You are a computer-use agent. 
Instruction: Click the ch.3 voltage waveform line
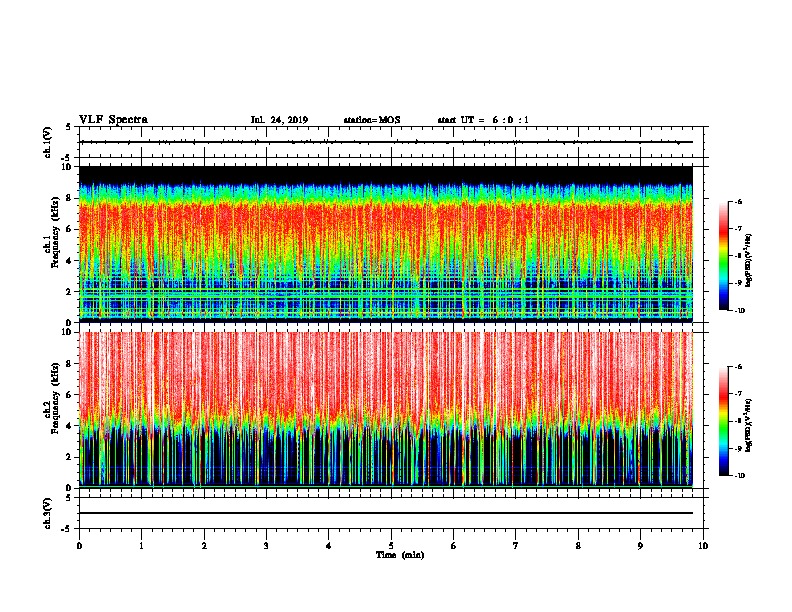[x=385, y=513]
